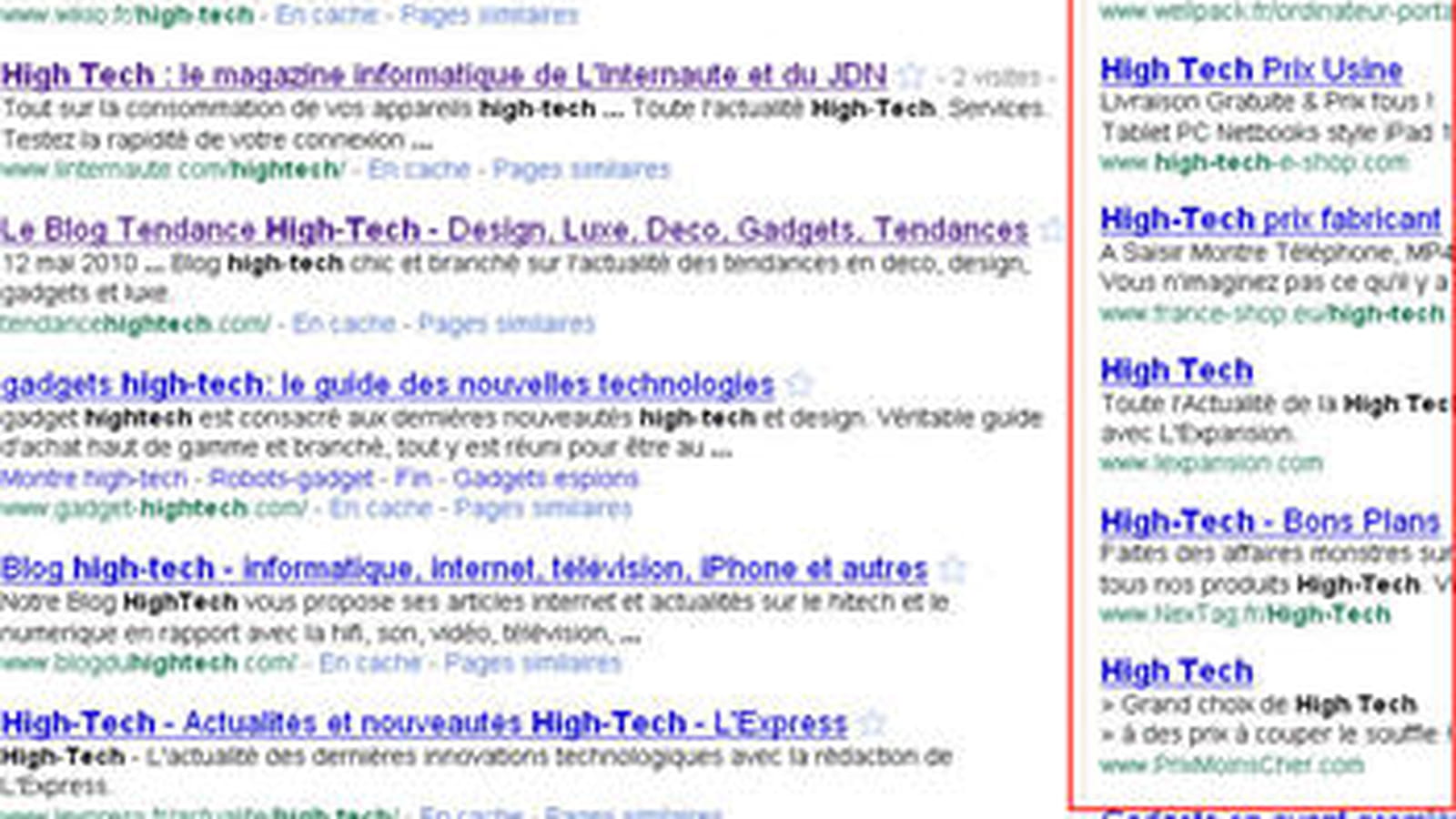Click the www.PrixMoinsCher.com ad URL
Viewport: 1456px width, 819px height.
coord(1231,765)
